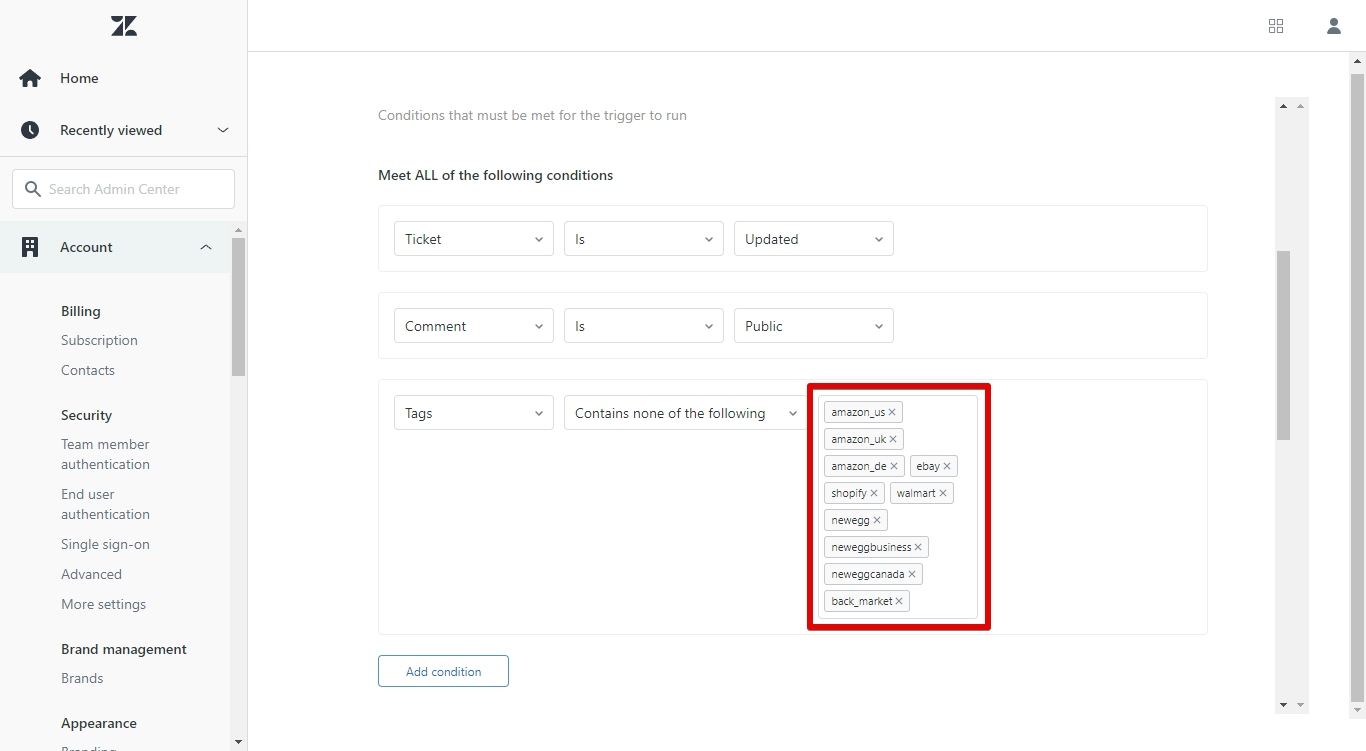1366x751 pixels.
Task: Open the user profile icon
Action: pos(1334,26)
